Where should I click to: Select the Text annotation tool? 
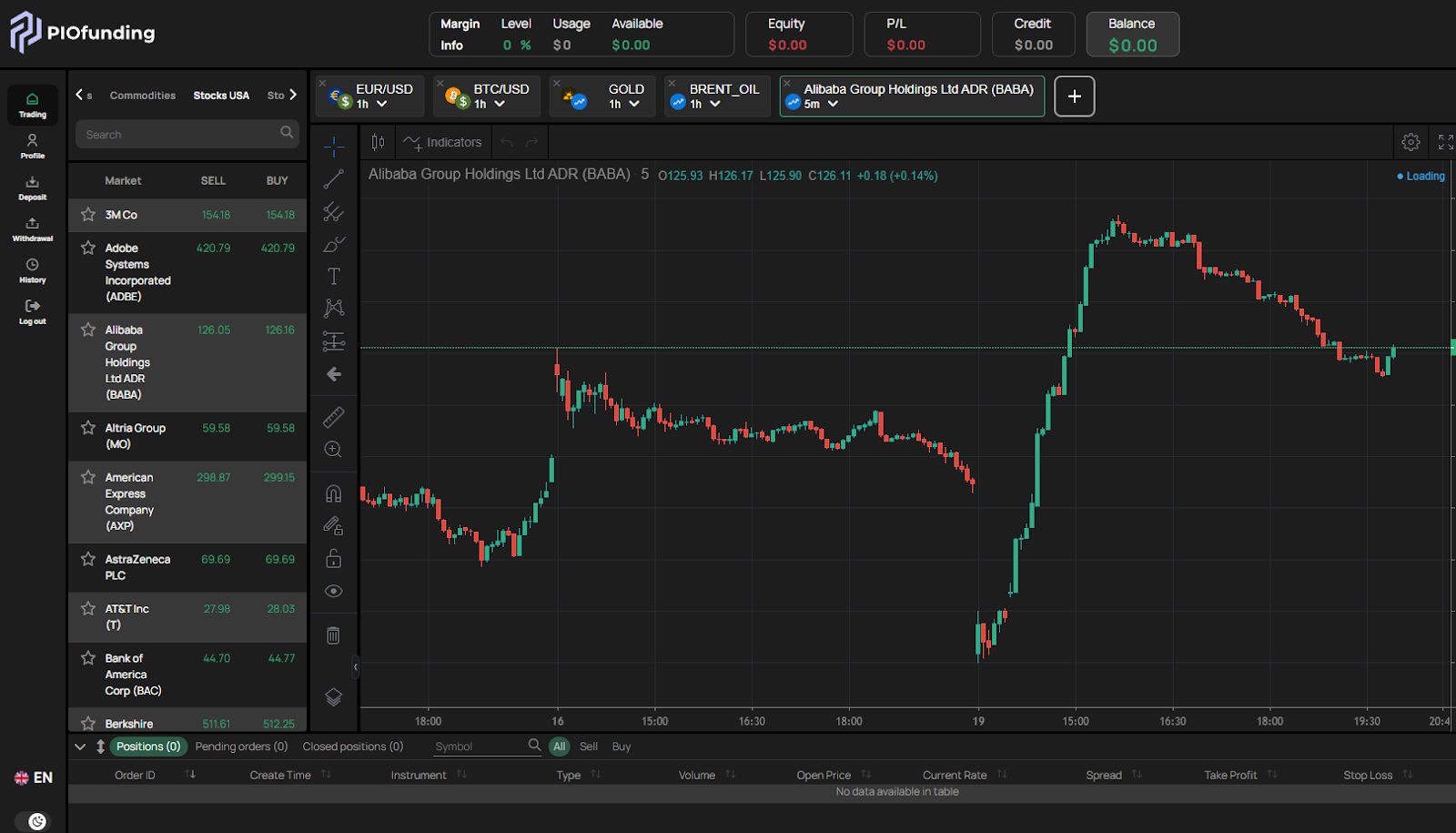pos(334,276)
